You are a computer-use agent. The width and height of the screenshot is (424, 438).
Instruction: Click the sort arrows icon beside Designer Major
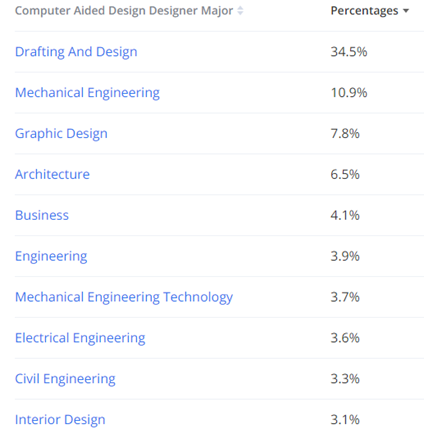point(240,11)
